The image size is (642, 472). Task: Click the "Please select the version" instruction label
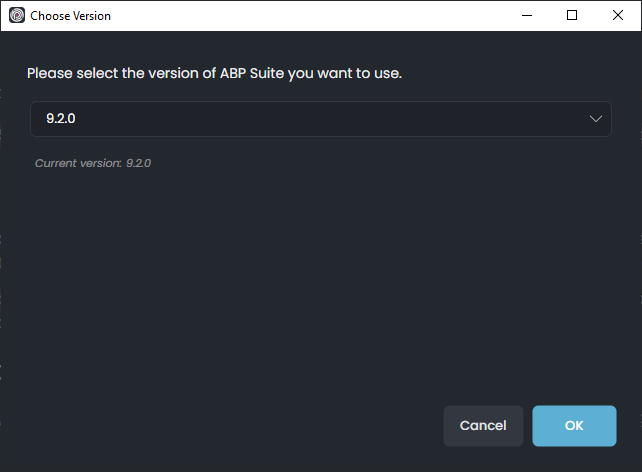tap(214, 73)
